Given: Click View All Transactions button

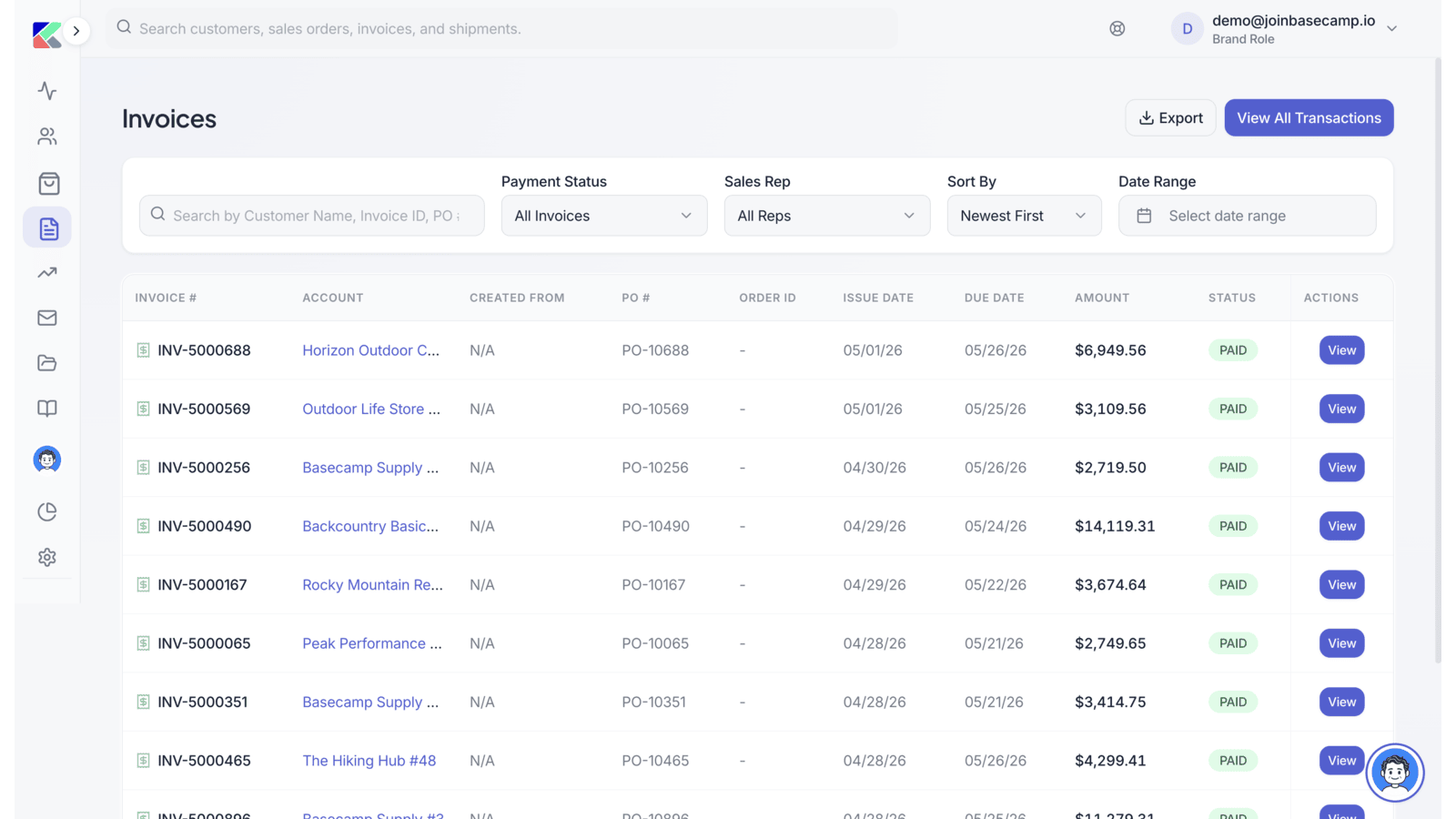Looking at the screenshot, I should tap(1309, 118).
